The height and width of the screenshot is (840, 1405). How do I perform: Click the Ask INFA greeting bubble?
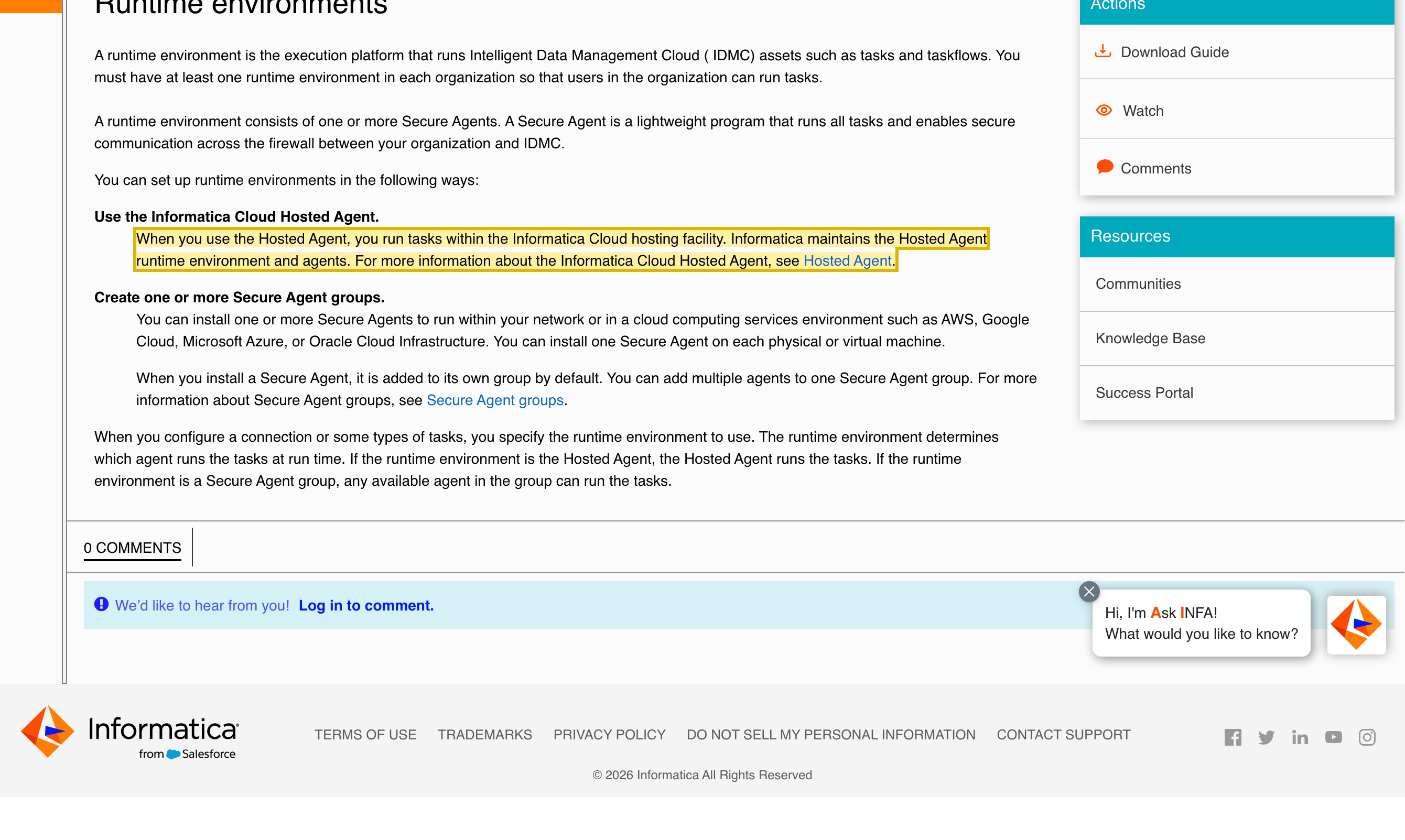click(1201, 623)
